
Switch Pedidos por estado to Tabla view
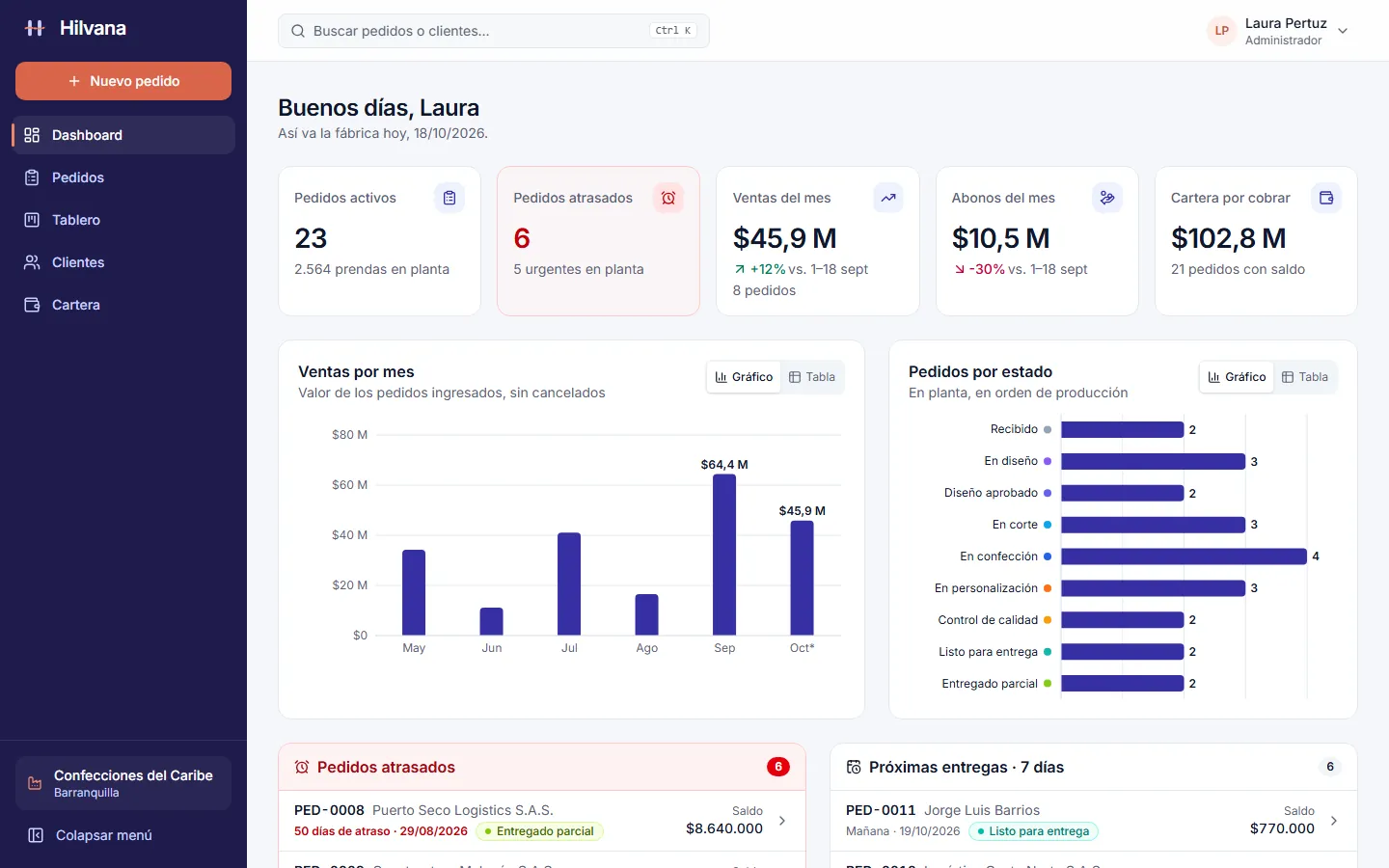(x=1305, y=377)
